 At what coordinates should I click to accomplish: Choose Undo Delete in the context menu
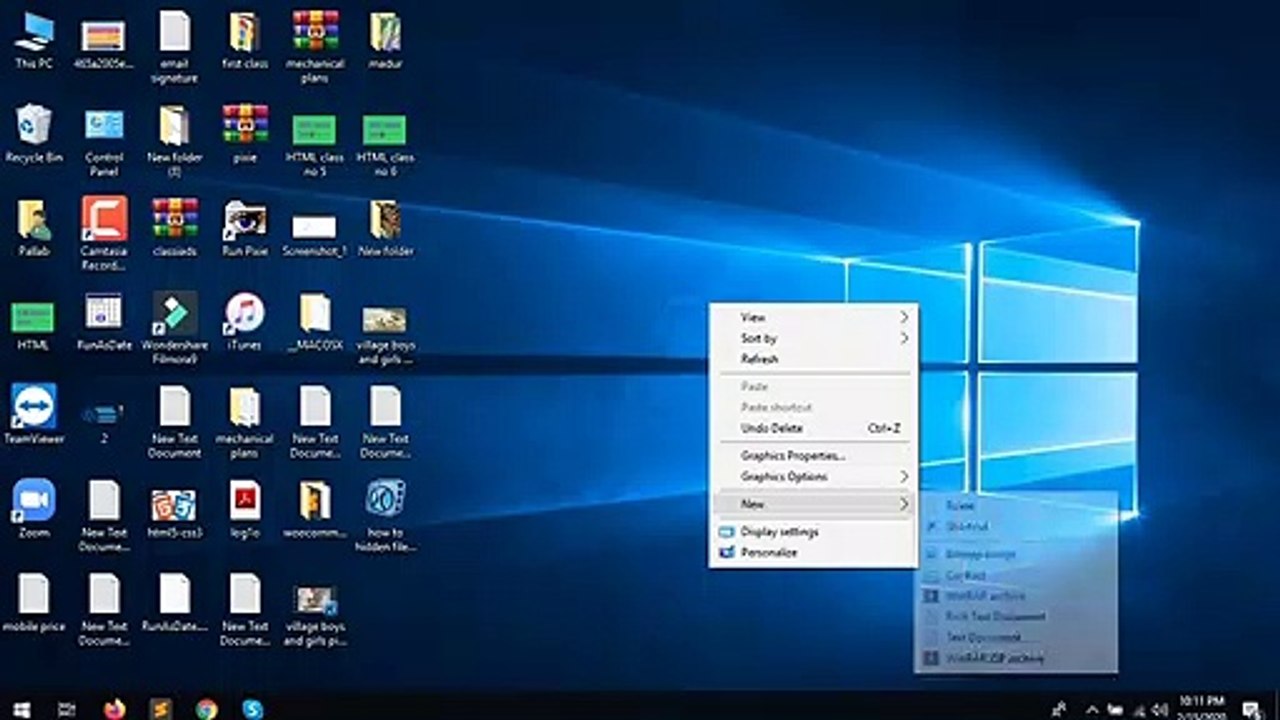coord(813,428)
